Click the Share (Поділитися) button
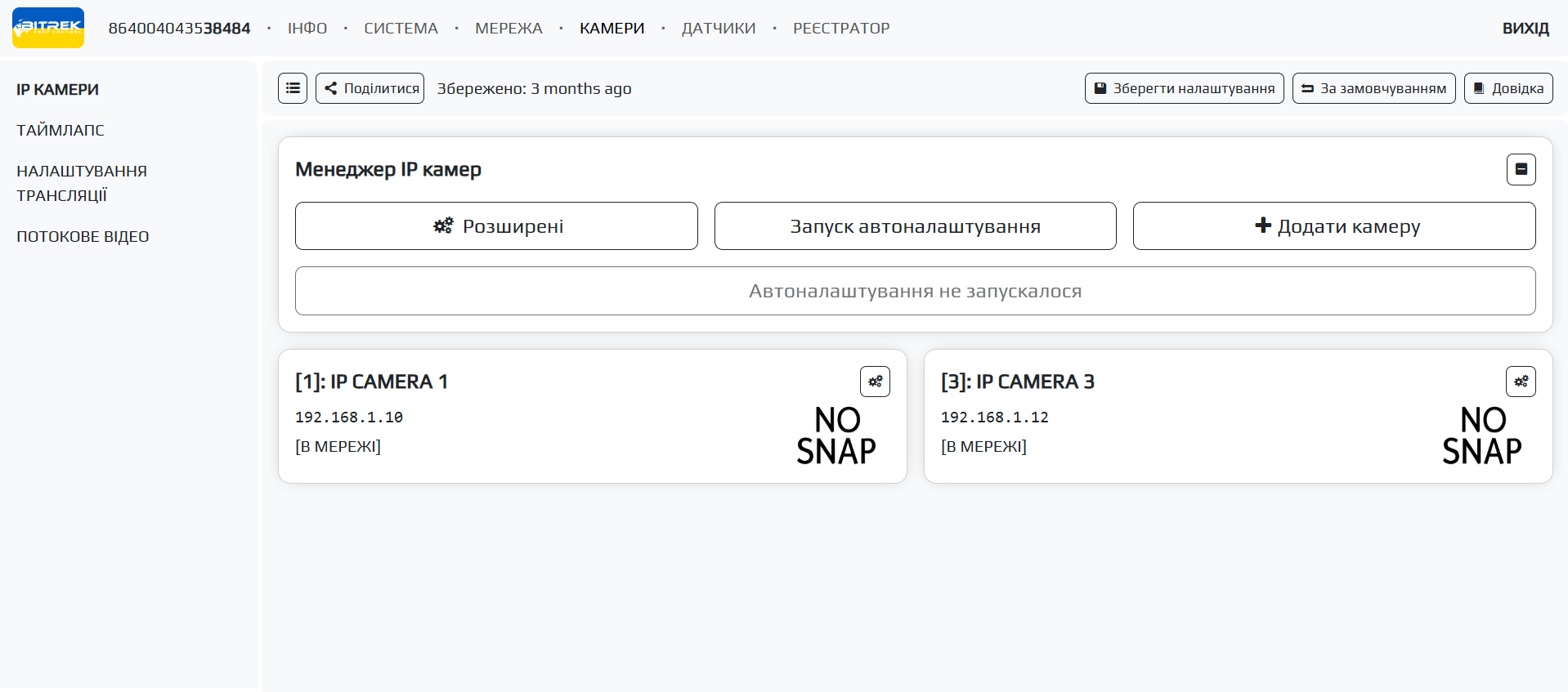Screen dimensions: 1568x692 pyautogui.click(x=370, y=88)
